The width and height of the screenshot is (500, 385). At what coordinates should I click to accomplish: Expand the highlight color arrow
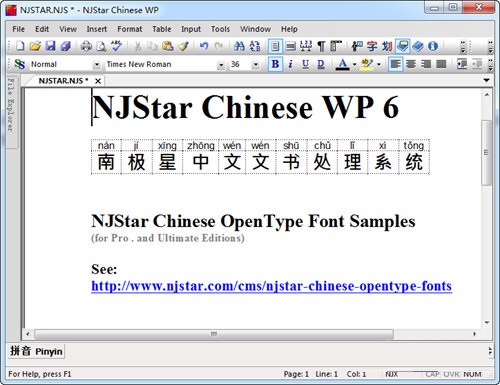pyautogui.click(x=379, y=64)
